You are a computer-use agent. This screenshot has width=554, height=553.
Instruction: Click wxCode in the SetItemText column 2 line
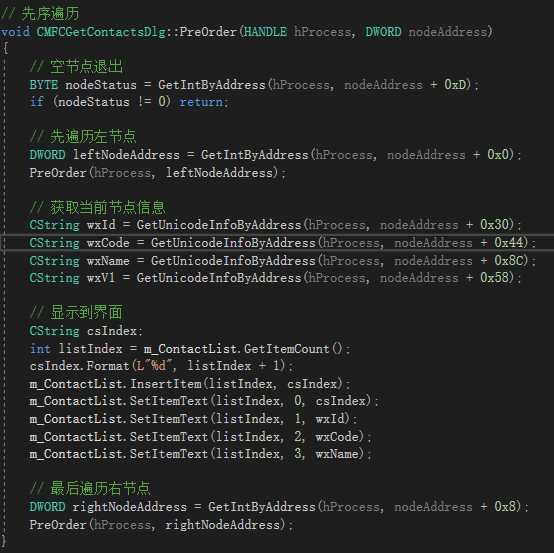[x=337, y=437]
